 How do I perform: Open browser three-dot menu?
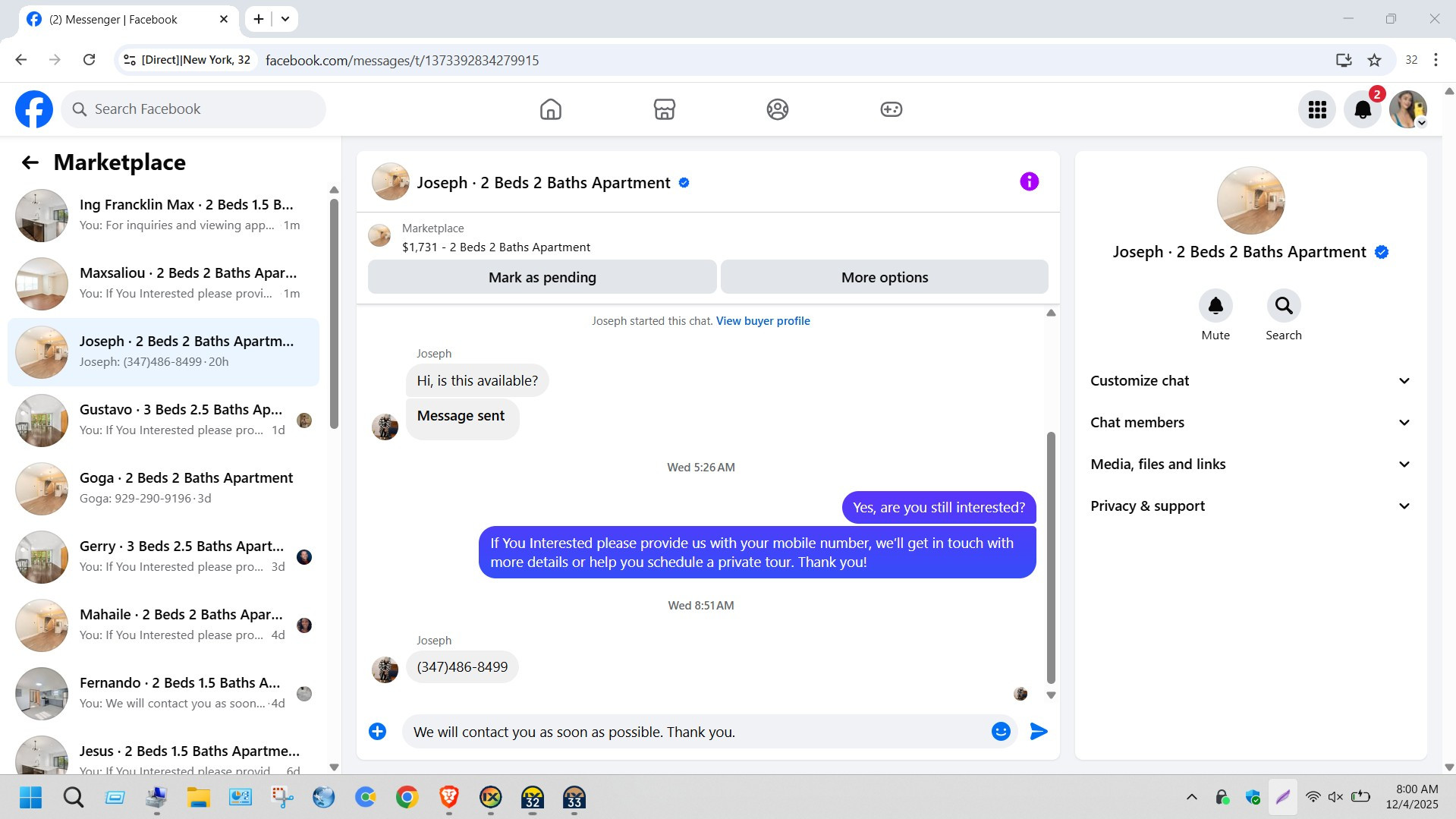click(x=1436, y=60)
